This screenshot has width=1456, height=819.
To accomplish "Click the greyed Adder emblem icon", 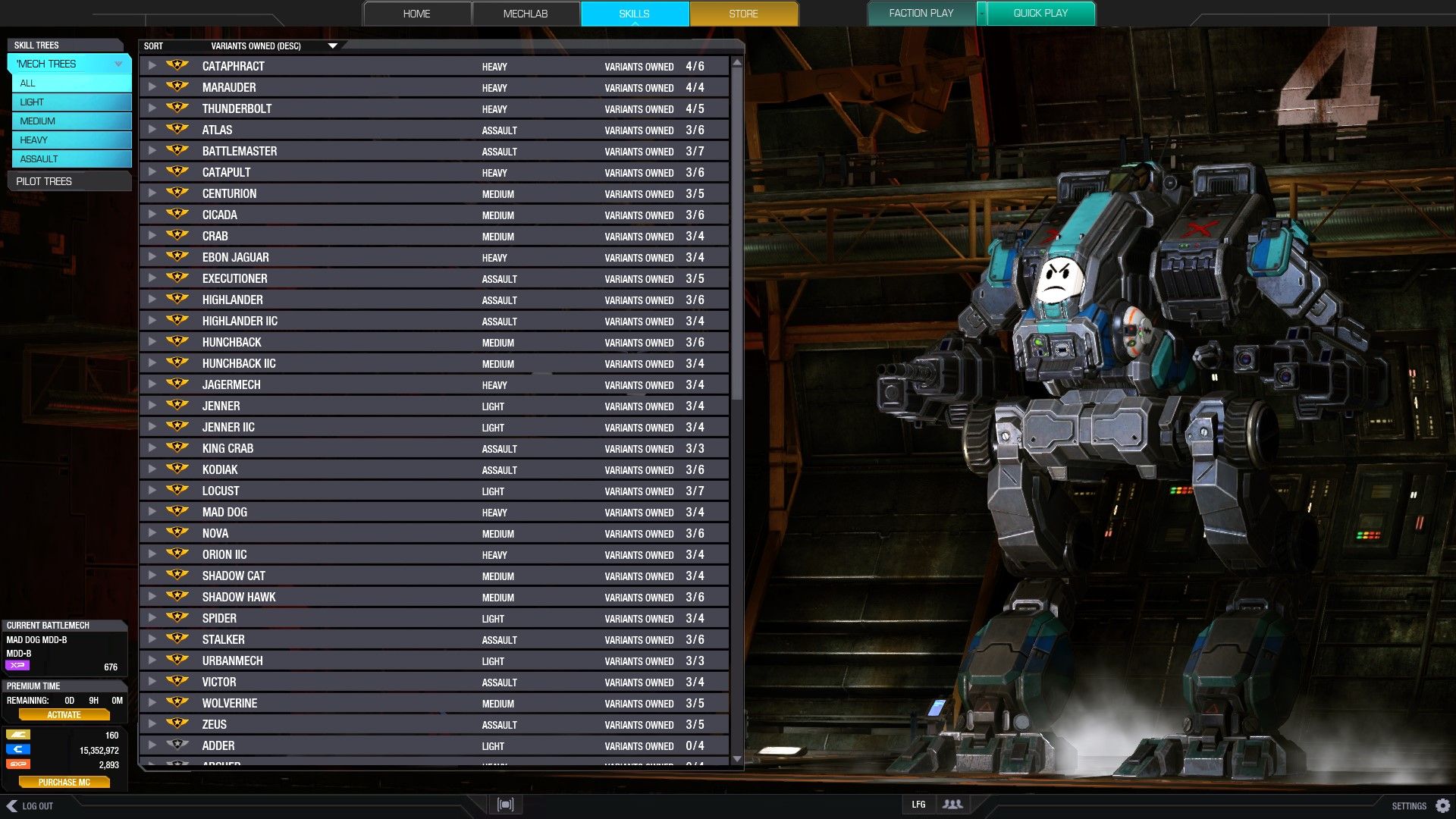I will point(177,745).
